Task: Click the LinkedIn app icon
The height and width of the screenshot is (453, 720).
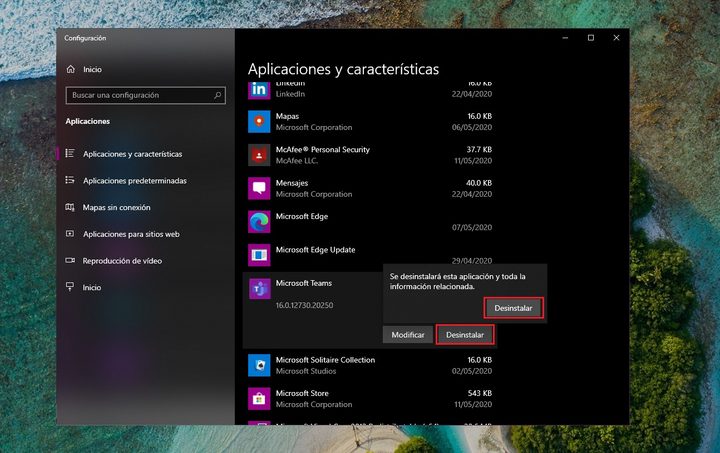Action: pyautogui.click(x=259, y=90)
